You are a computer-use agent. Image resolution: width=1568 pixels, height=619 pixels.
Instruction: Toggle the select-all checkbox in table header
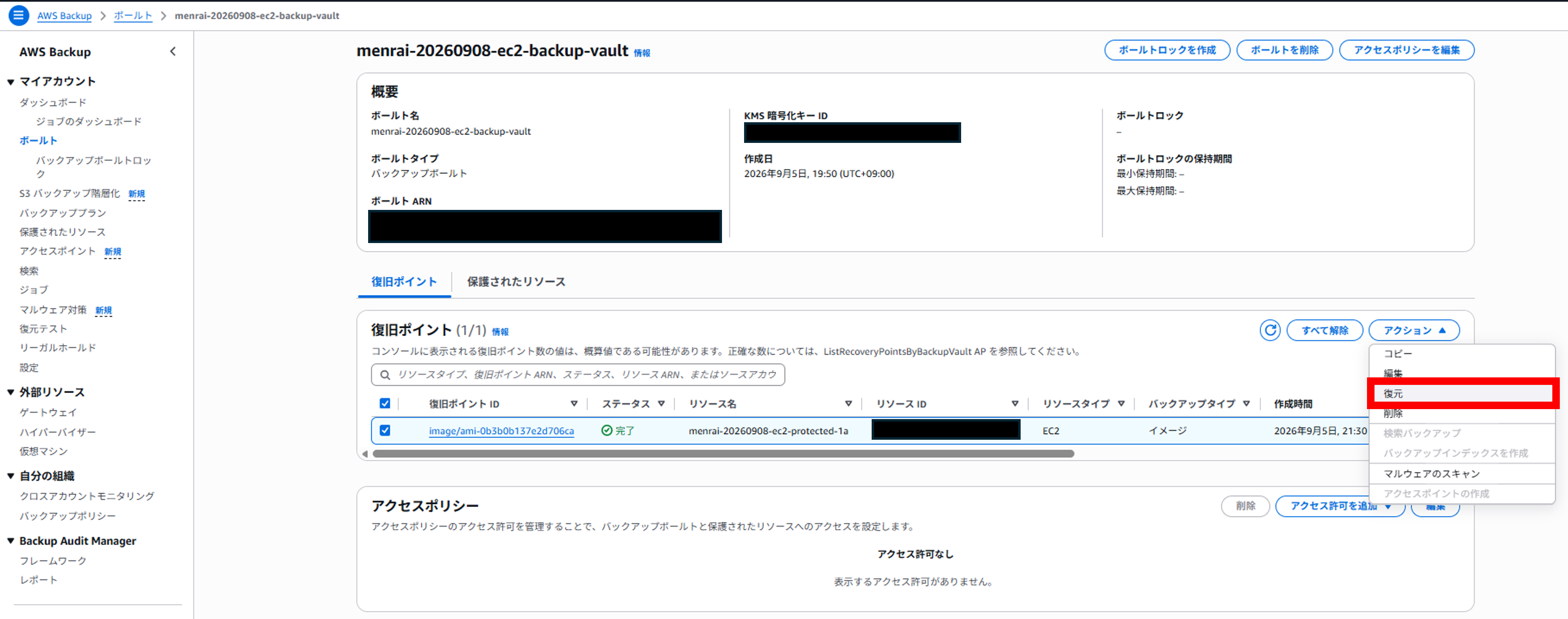point(385,403)
